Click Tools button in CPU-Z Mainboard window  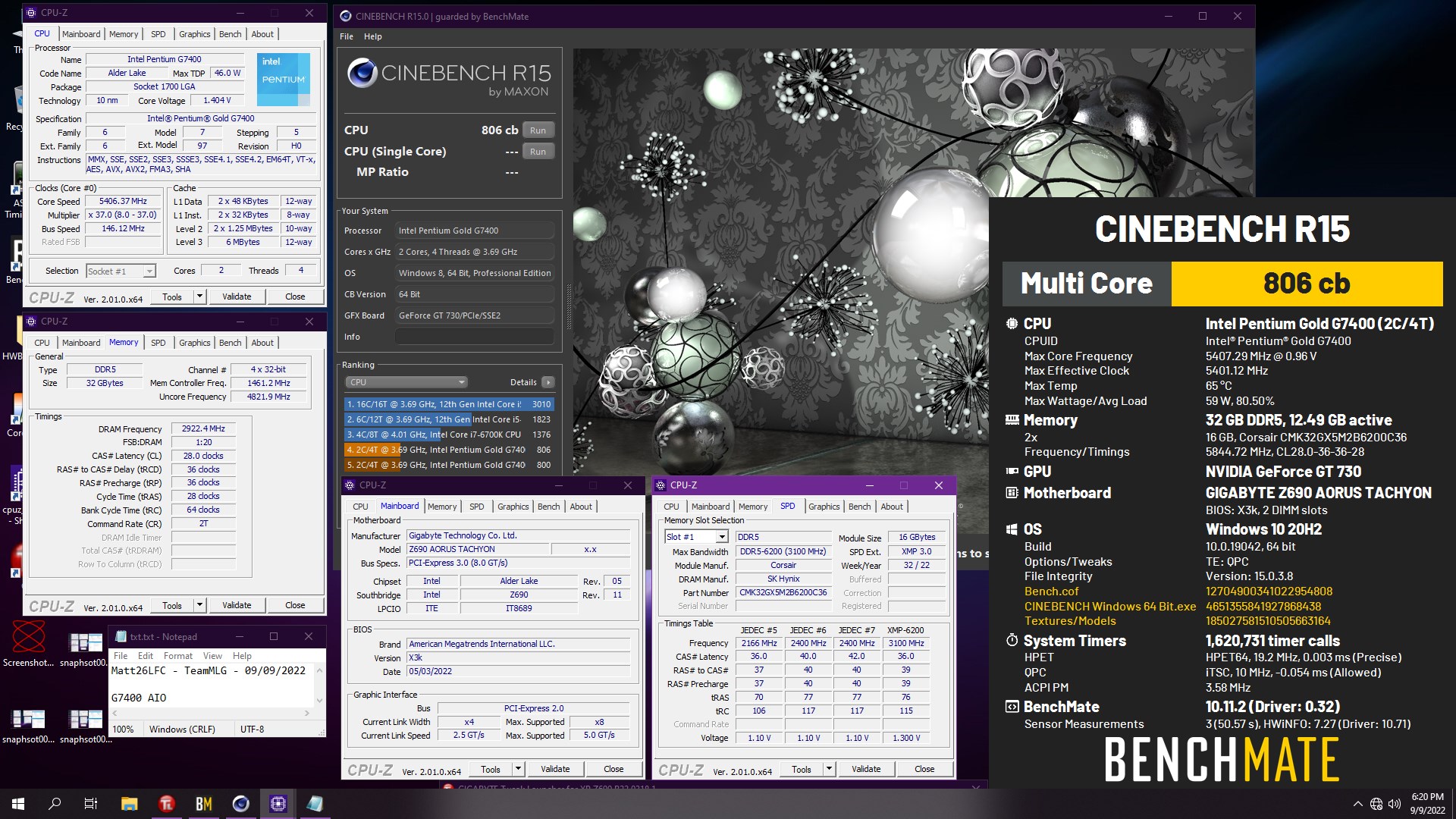[491, 769]
